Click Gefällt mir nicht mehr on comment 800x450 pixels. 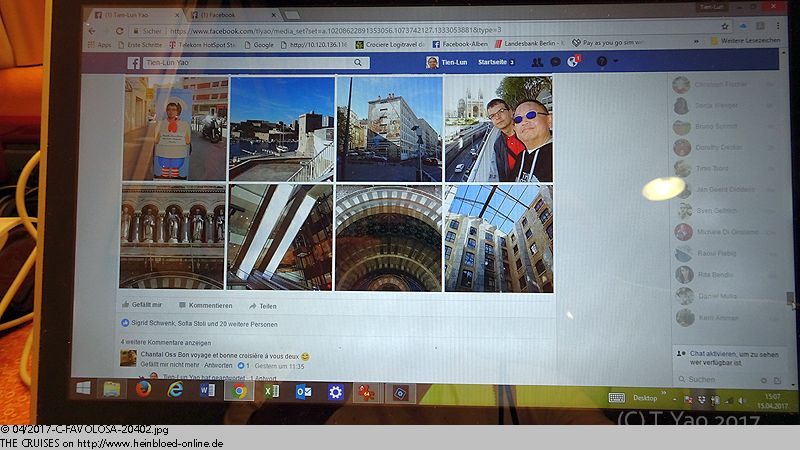pyautogui.click(x=170, y=365)
